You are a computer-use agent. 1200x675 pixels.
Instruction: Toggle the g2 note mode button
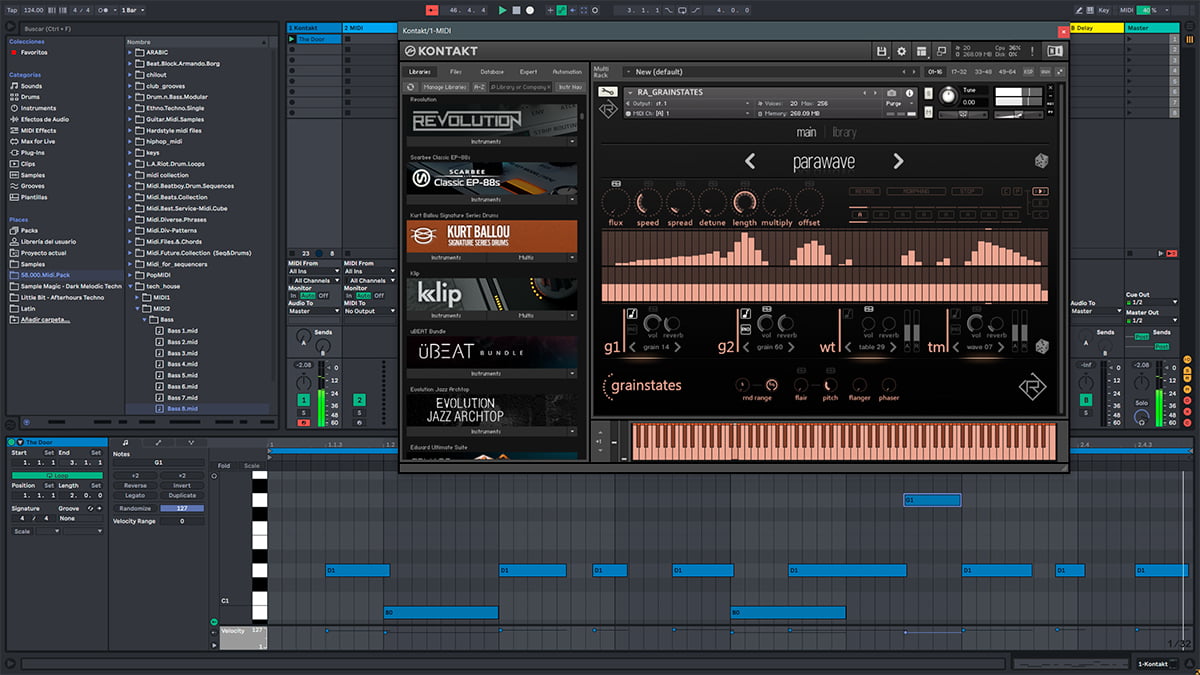745,315
